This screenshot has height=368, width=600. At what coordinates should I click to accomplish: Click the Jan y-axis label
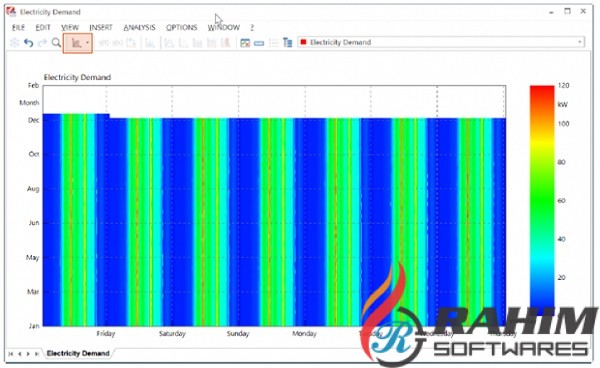click(34, 326)
